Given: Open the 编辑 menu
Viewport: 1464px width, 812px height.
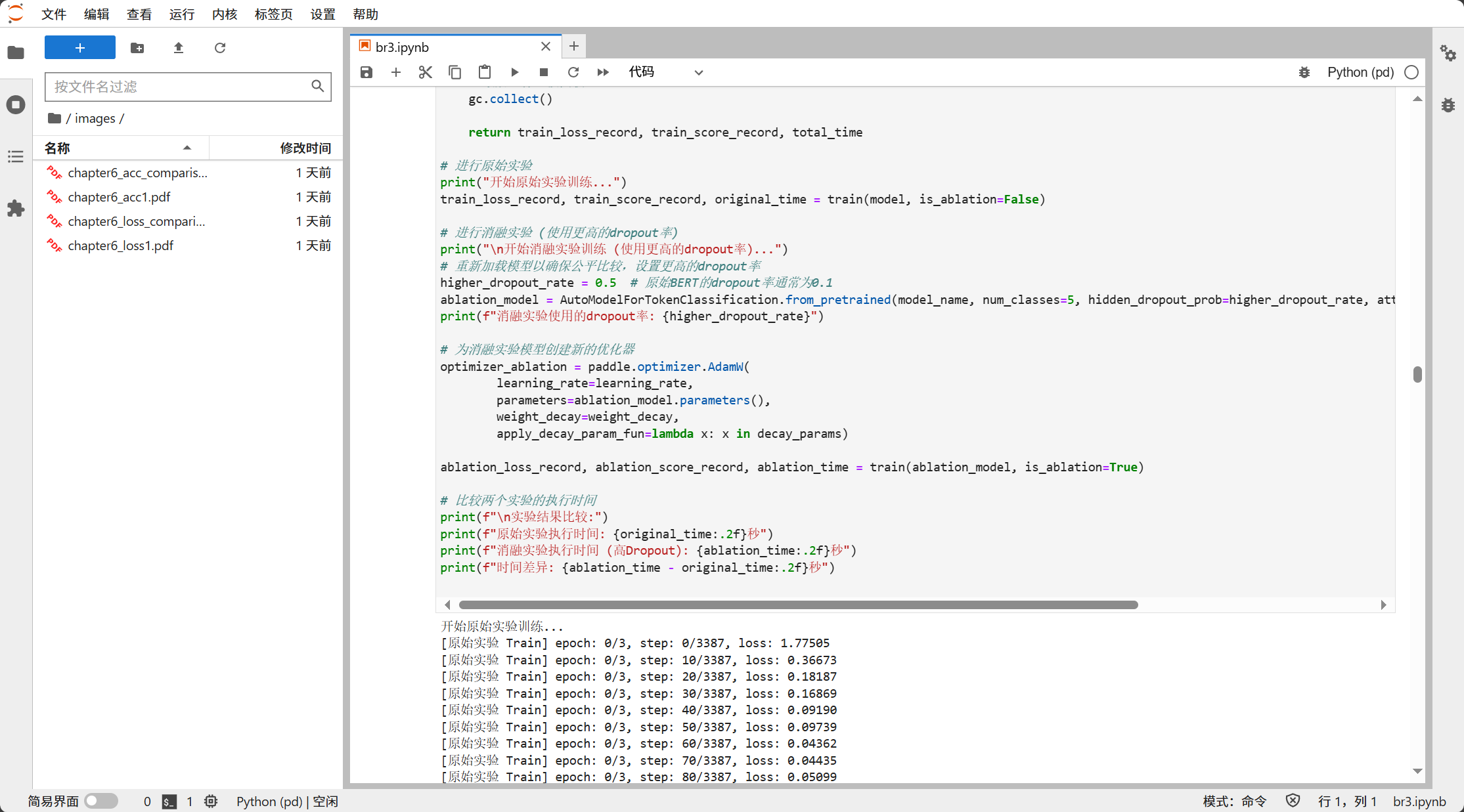Looking at the screenshot, I should 97,14.
